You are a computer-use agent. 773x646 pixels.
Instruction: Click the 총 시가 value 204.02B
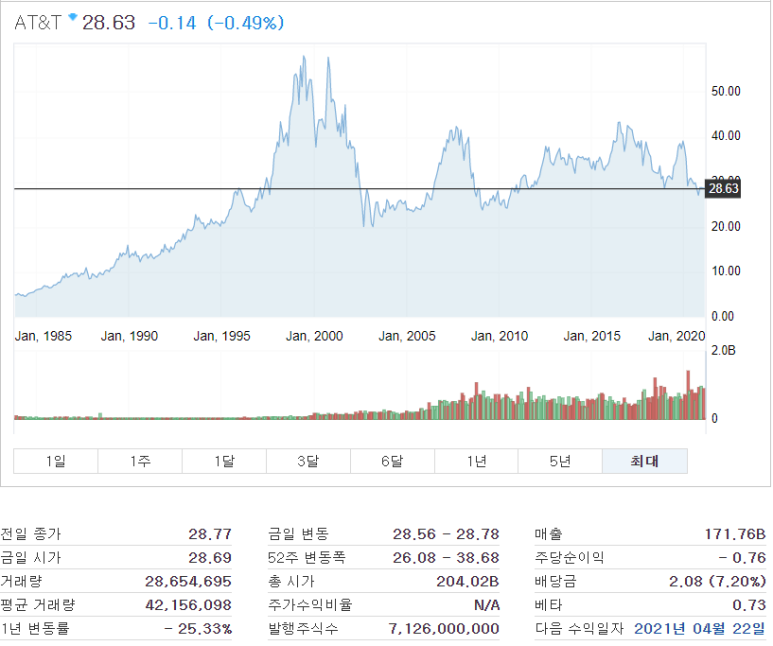pyautogui.click(x=468, y=581)
